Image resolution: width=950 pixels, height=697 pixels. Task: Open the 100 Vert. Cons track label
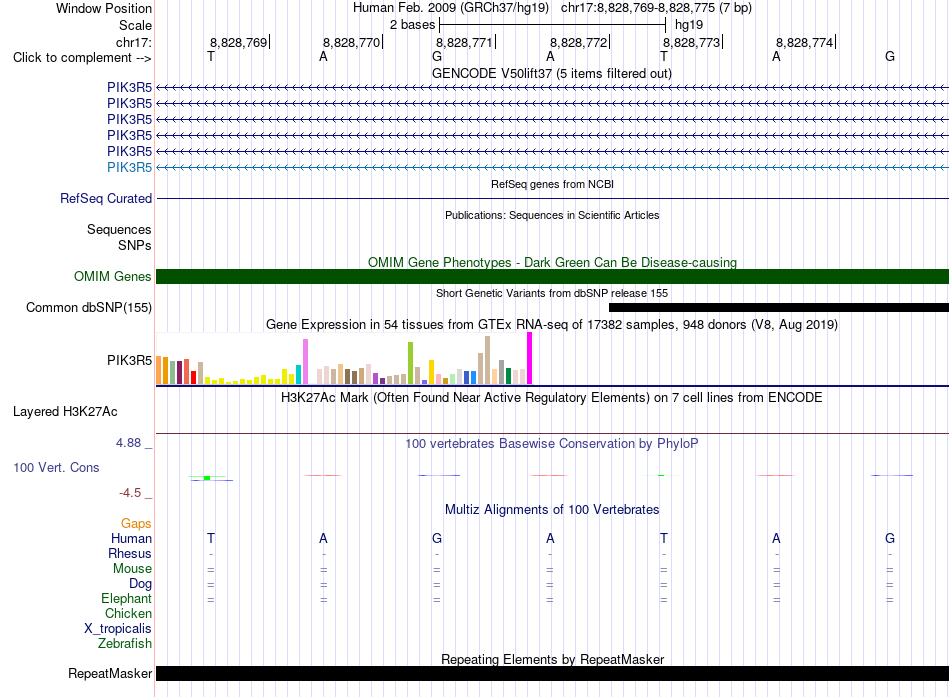(56, 467)
